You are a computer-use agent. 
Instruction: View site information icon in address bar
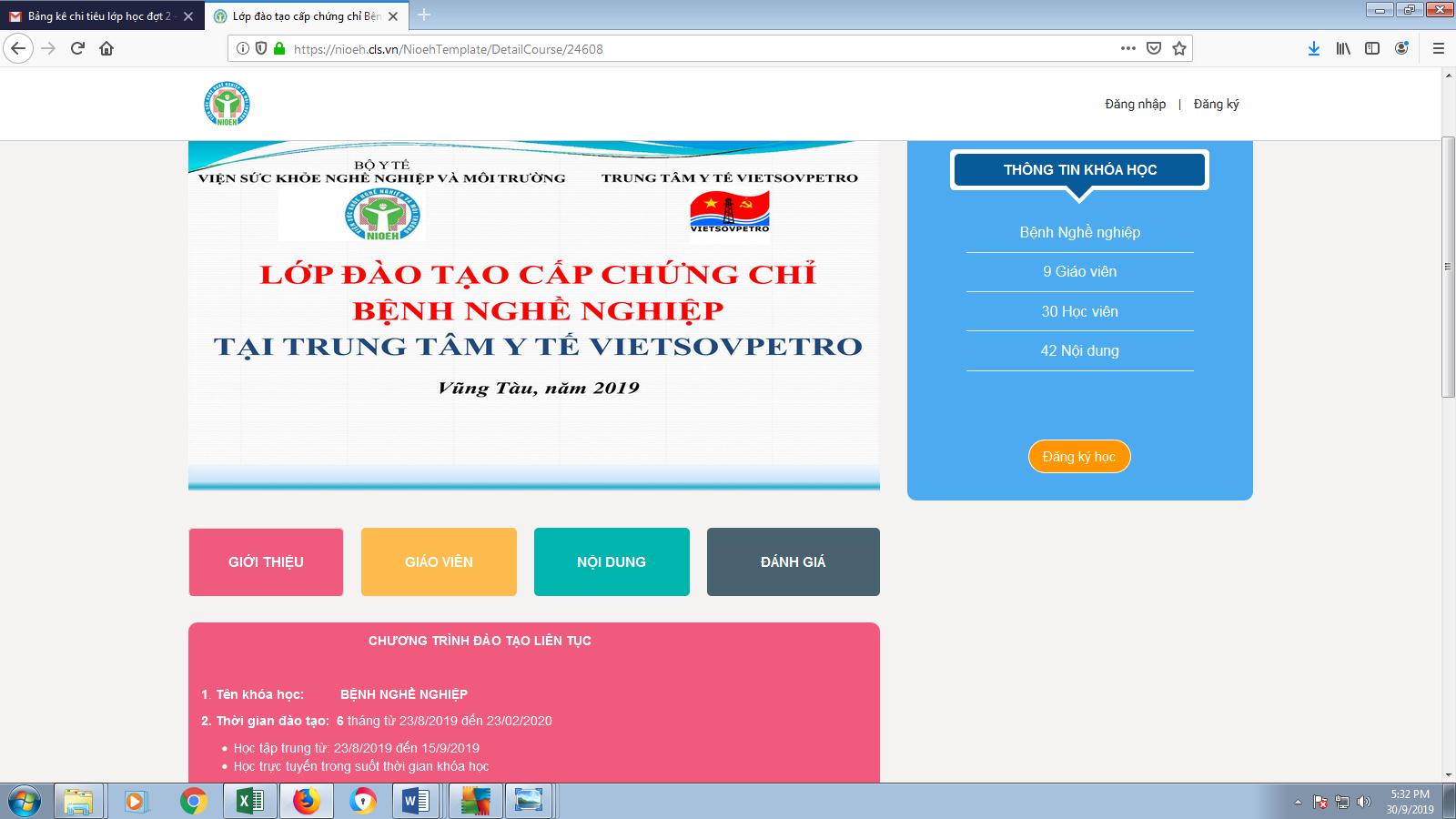tap(243, 48)
